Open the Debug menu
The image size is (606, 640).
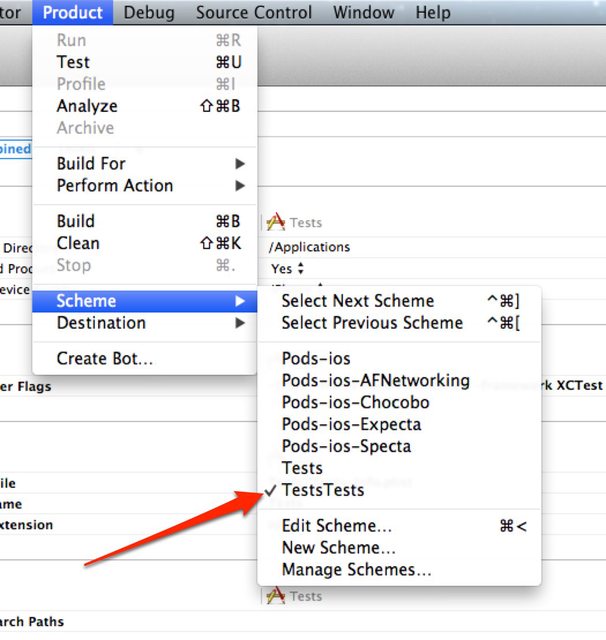(x=149, y=12)
